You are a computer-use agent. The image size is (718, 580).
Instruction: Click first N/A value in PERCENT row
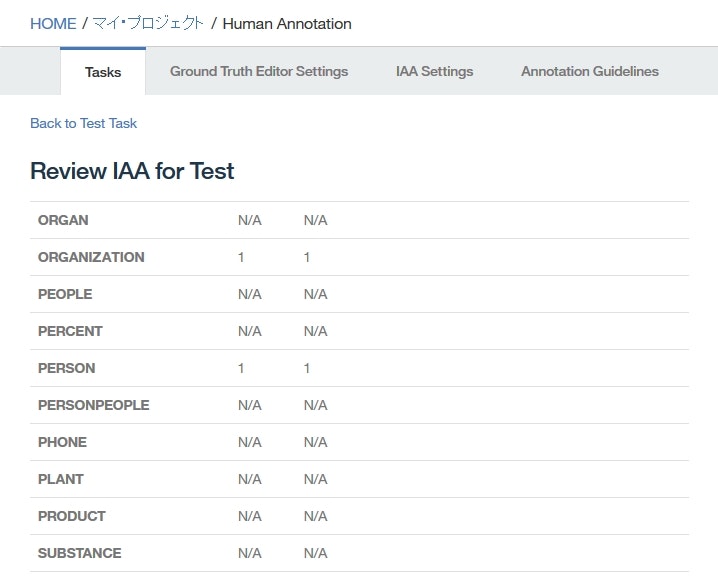point(250,331)
